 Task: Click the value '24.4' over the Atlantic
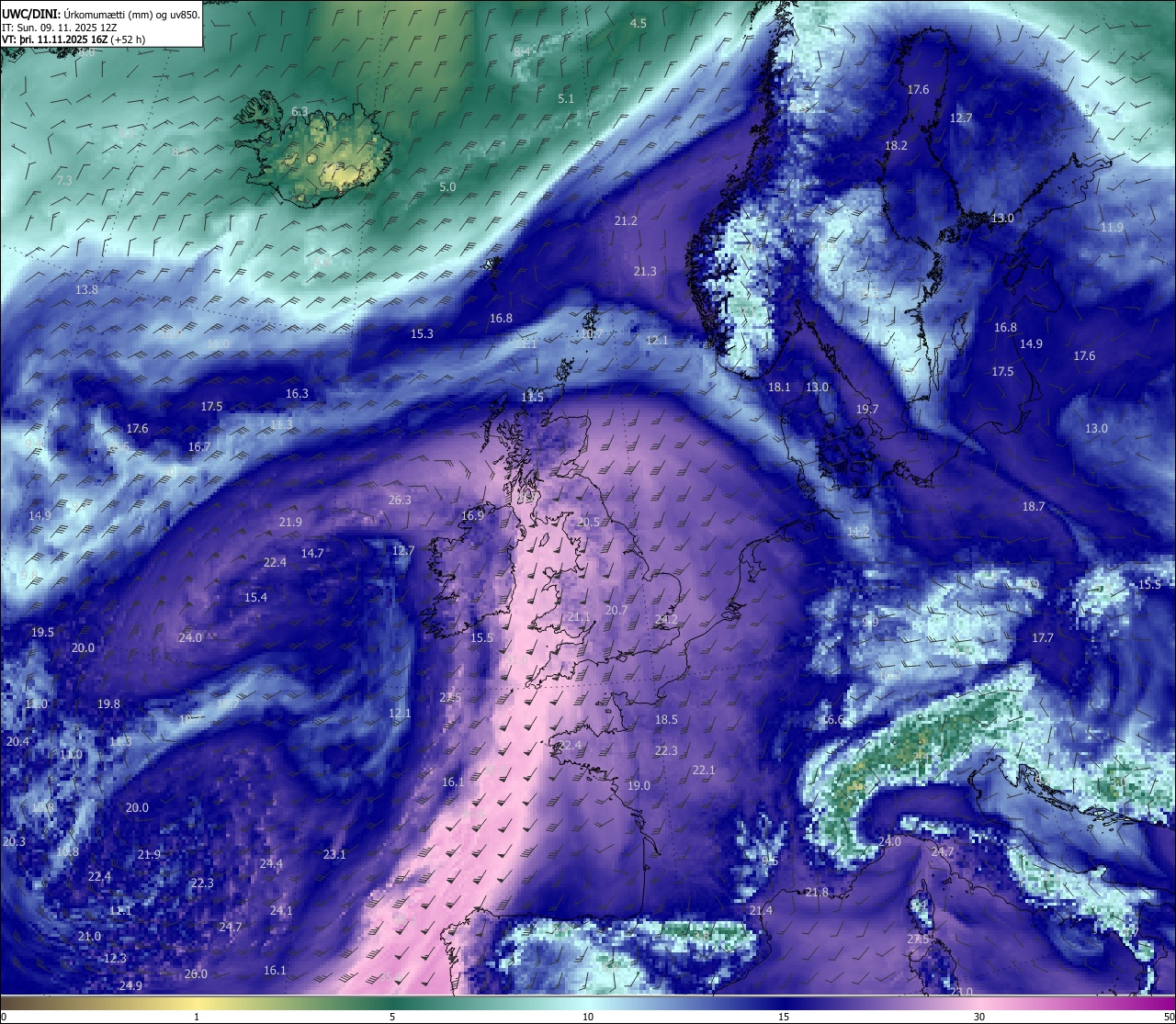(271, 863)
